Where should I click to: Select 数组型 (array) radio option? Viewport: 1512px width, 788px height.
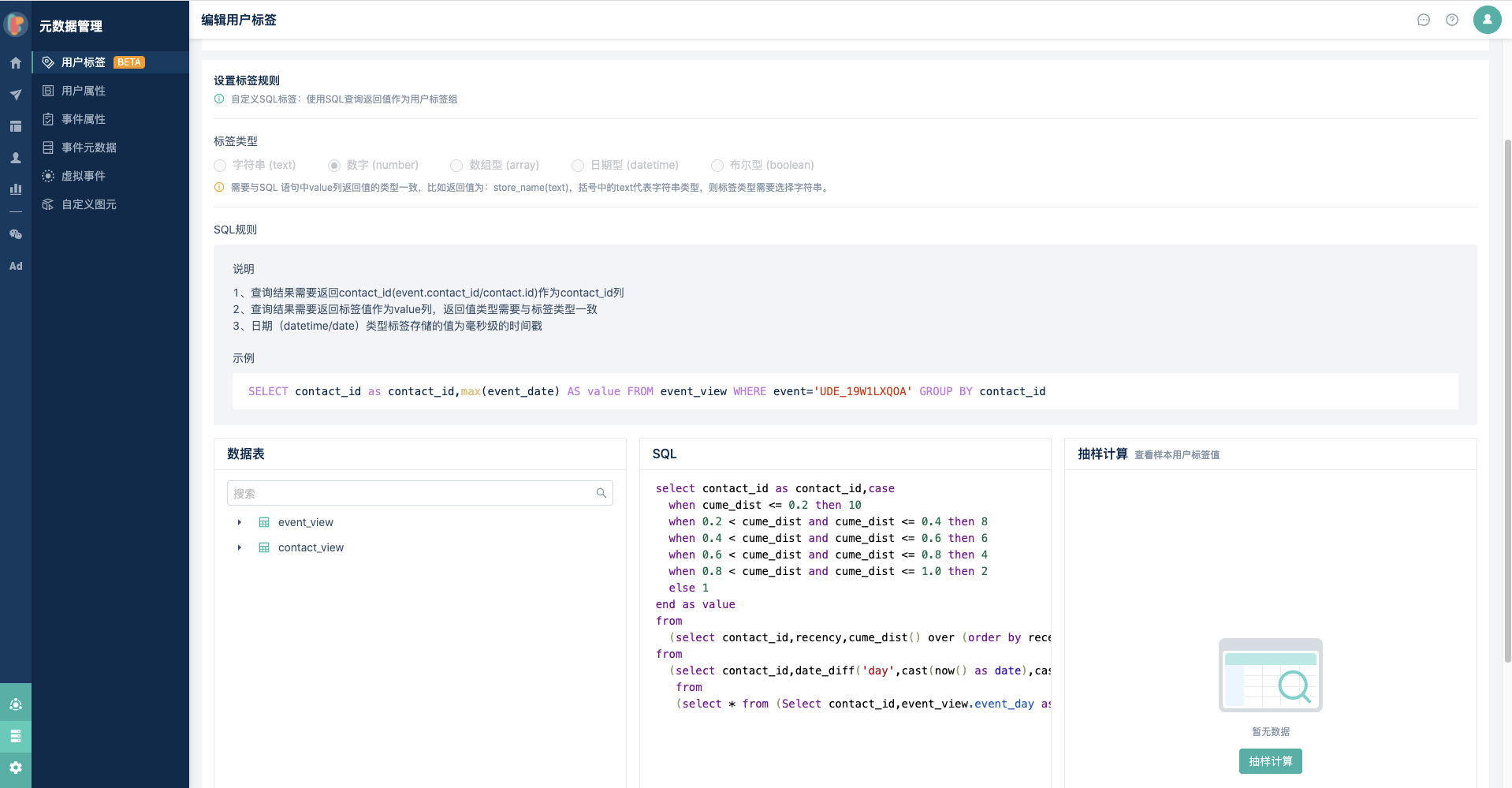[x=456, y=166]
